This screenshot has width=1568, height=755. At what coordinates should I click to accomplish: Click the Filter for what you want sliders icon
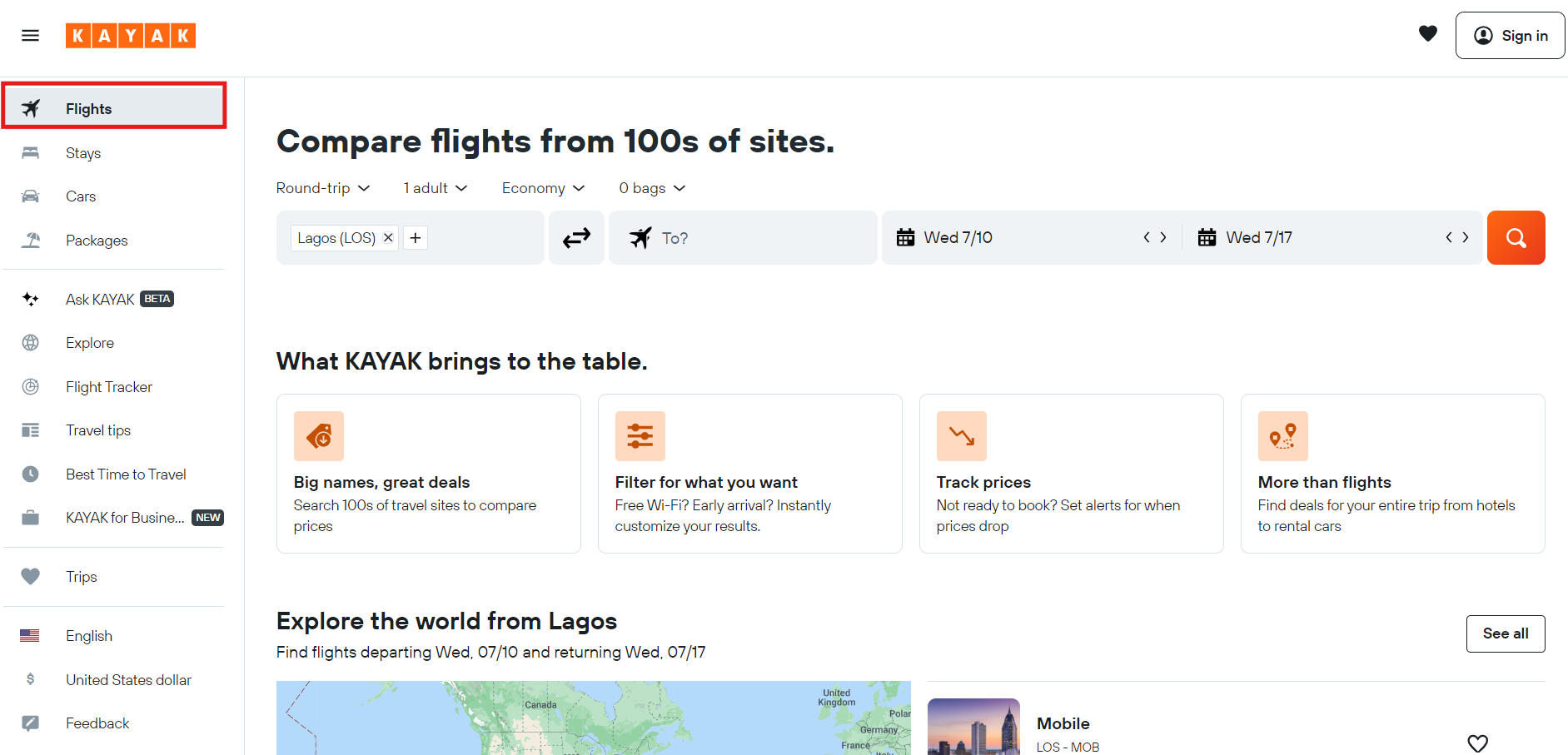coord(640,436)
